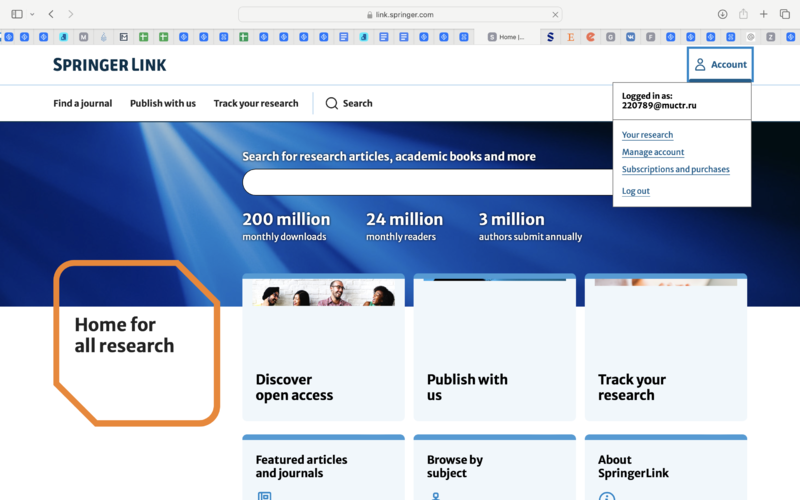800x500 pixels.
Task: Switch to the dark blue S tab
Action: click(x=550, y=37)
